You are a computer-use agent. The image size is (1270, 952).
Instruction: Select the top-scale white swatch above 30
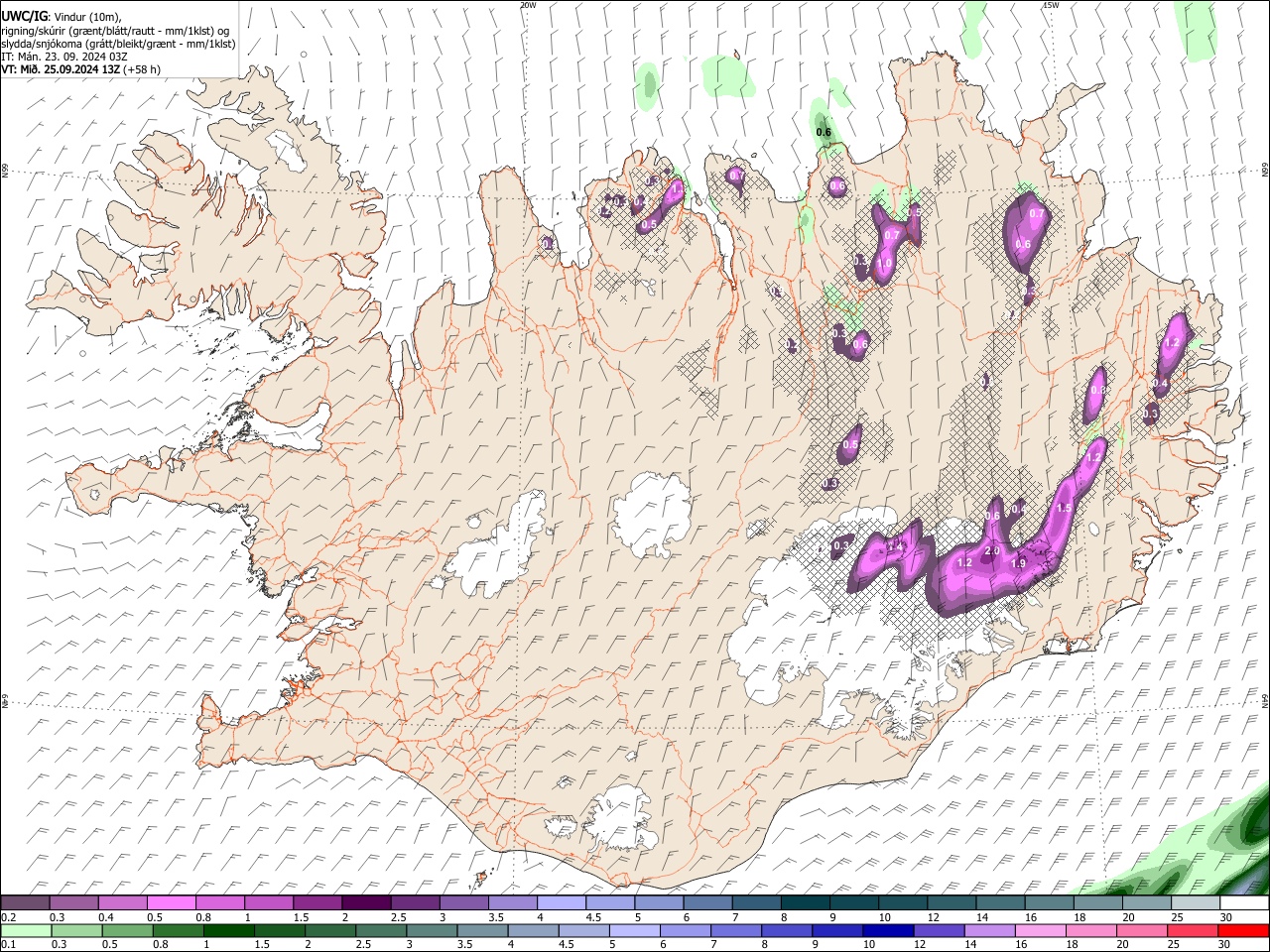pos(1244,903)
